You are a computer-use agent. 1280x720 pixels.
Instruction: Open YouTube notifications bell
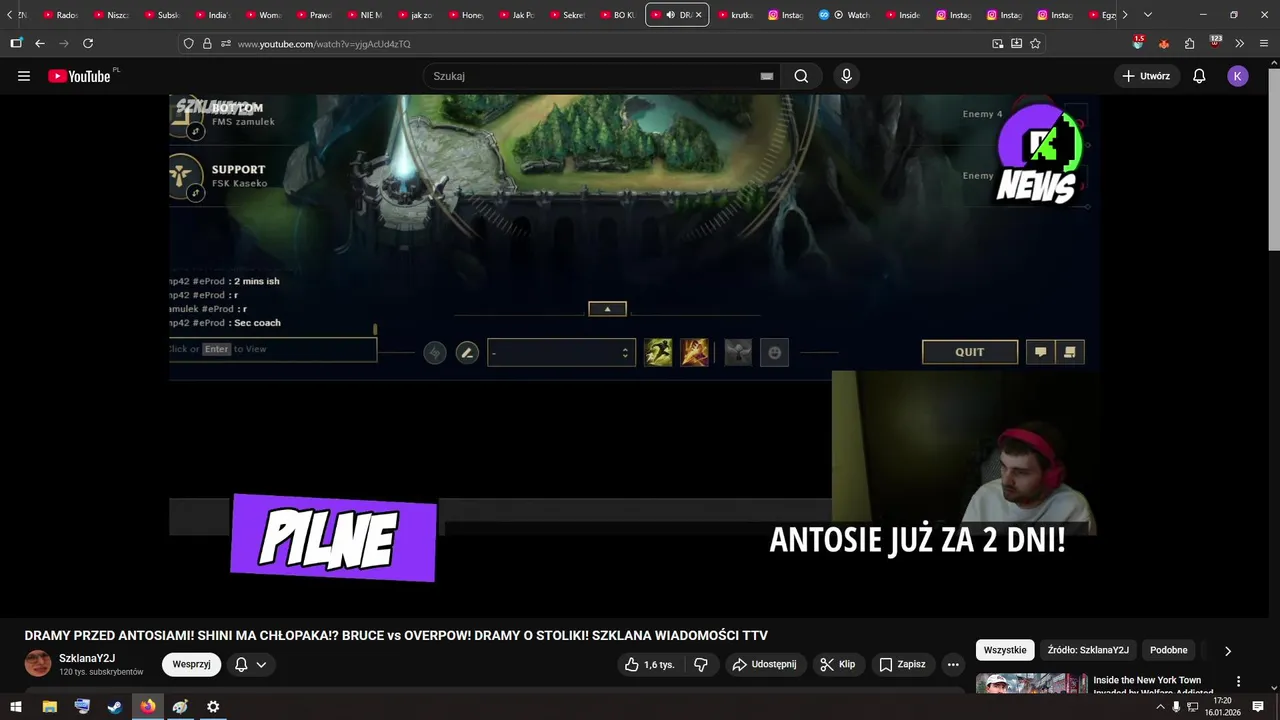(1199, 76)
